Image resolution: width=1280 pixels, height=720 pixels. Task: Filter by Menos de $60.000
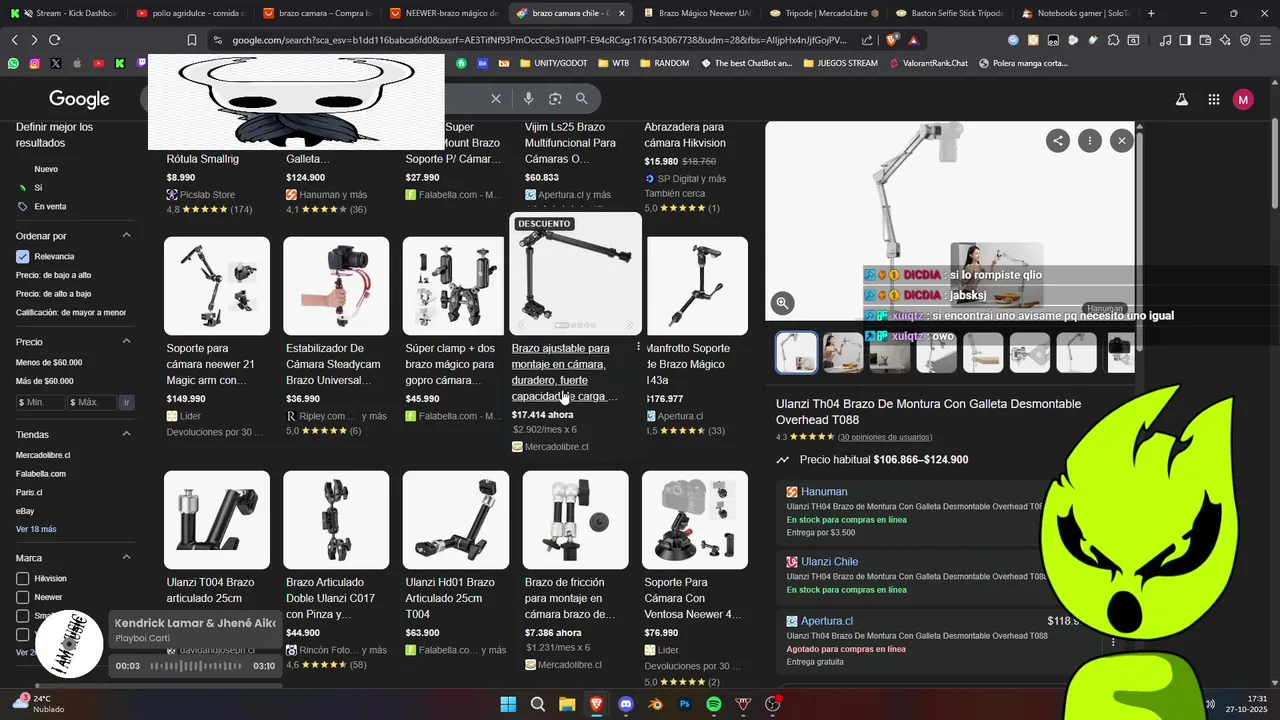(x=49, y=362)
